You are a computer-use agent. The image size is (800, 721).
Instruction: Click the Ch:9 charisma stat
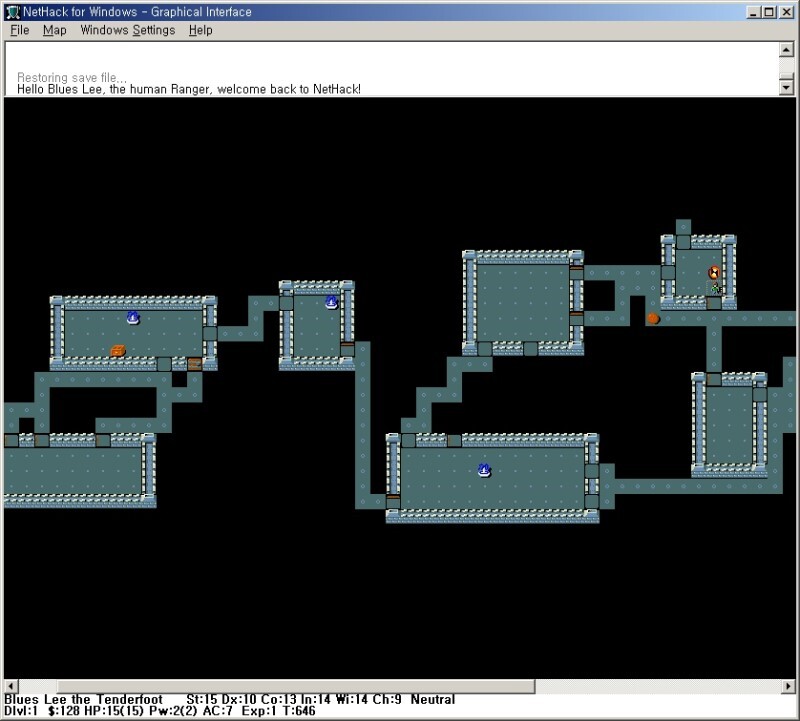coord(387,699)
